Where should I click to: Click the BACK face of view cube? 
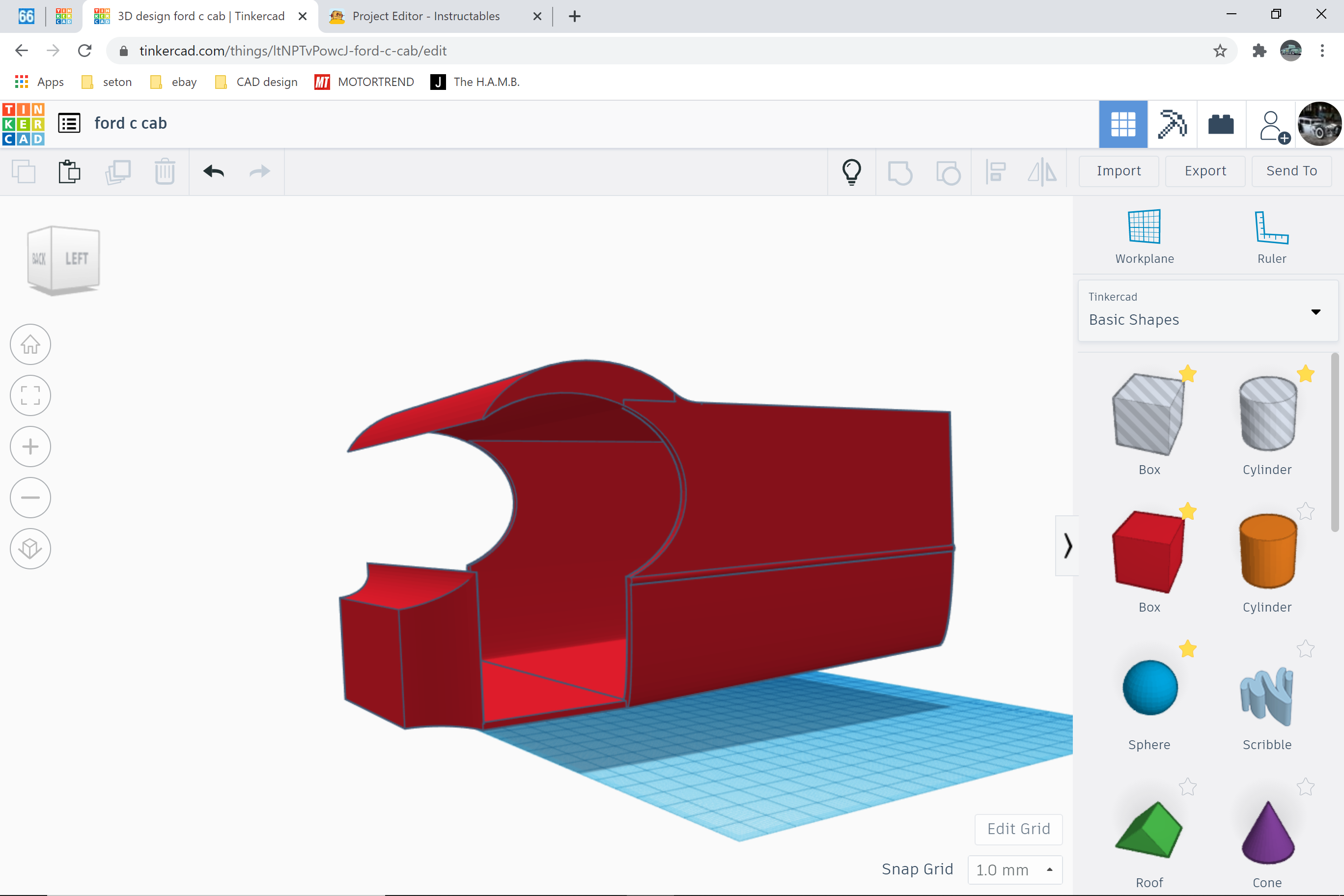click(39, 259)
